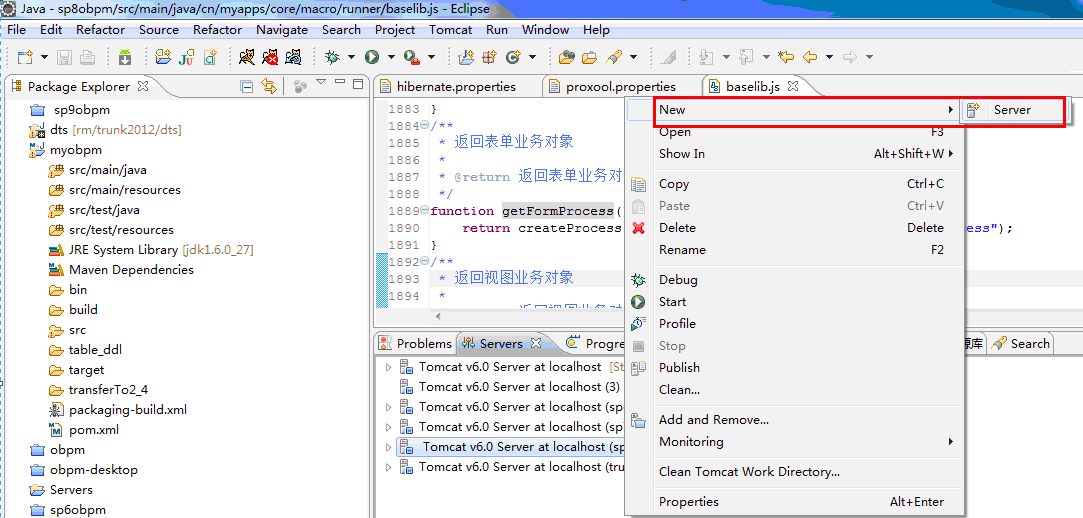Viewport: 1083px width, 518px height.
Task: Select the pom.xml file in Package Explorer
Action: click(84, 430)
